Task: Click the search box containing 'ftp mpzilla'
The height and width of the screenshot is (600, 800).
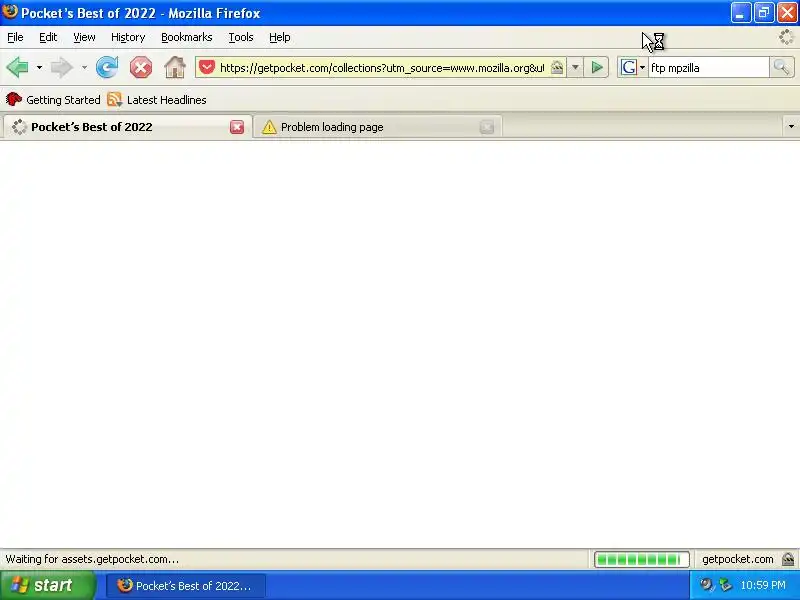Action: tap(708, 68)
